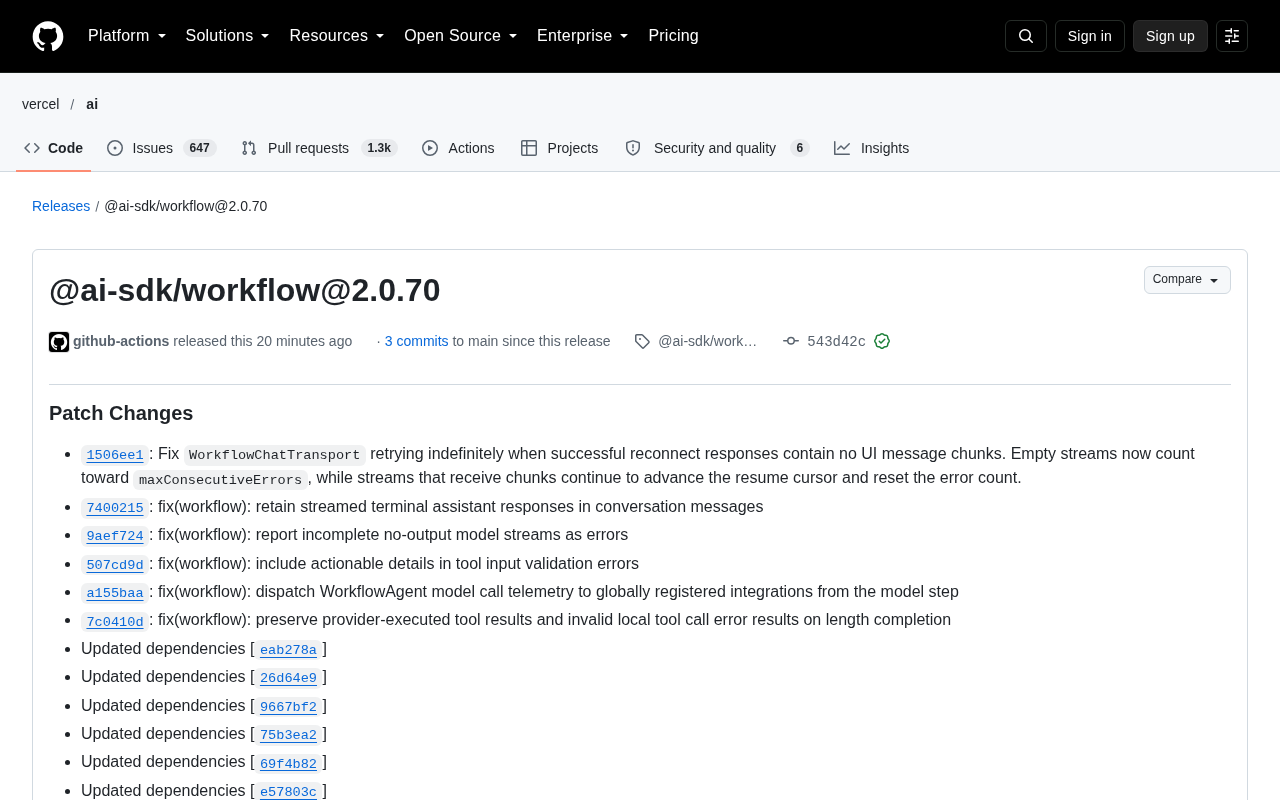Go back to Releases breadcrumb
The height and width of the screenshot is (800, 1280).
pos(61,206)
